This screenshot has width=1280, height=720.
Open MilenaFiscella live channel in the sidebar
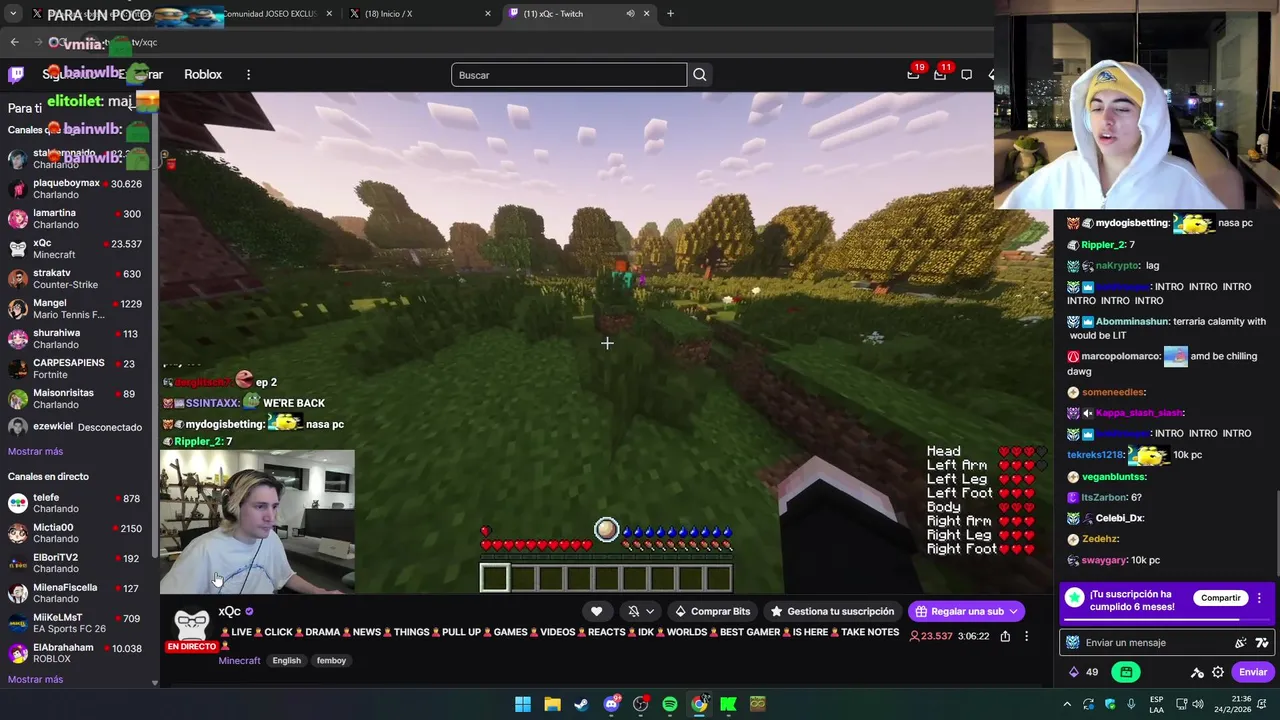[x=78, y=593]
